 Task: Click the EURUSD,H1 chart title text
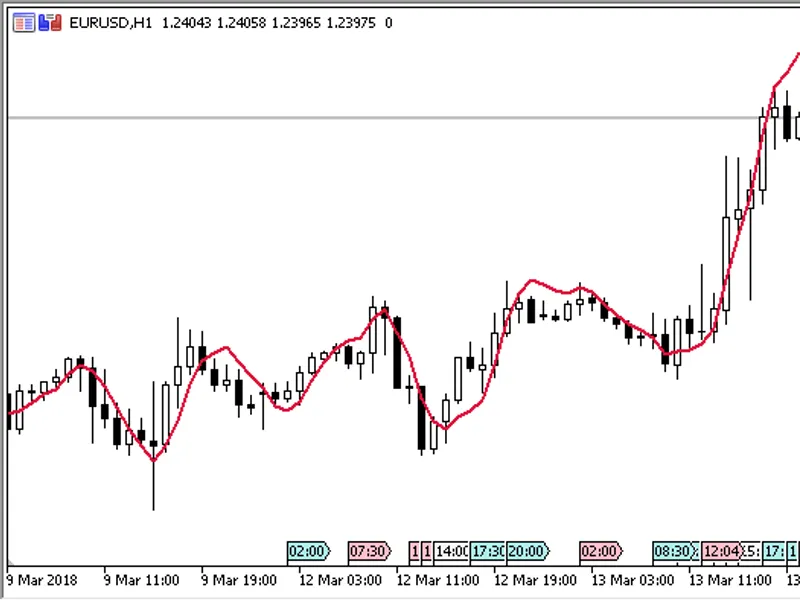click(x=111, y=23)
